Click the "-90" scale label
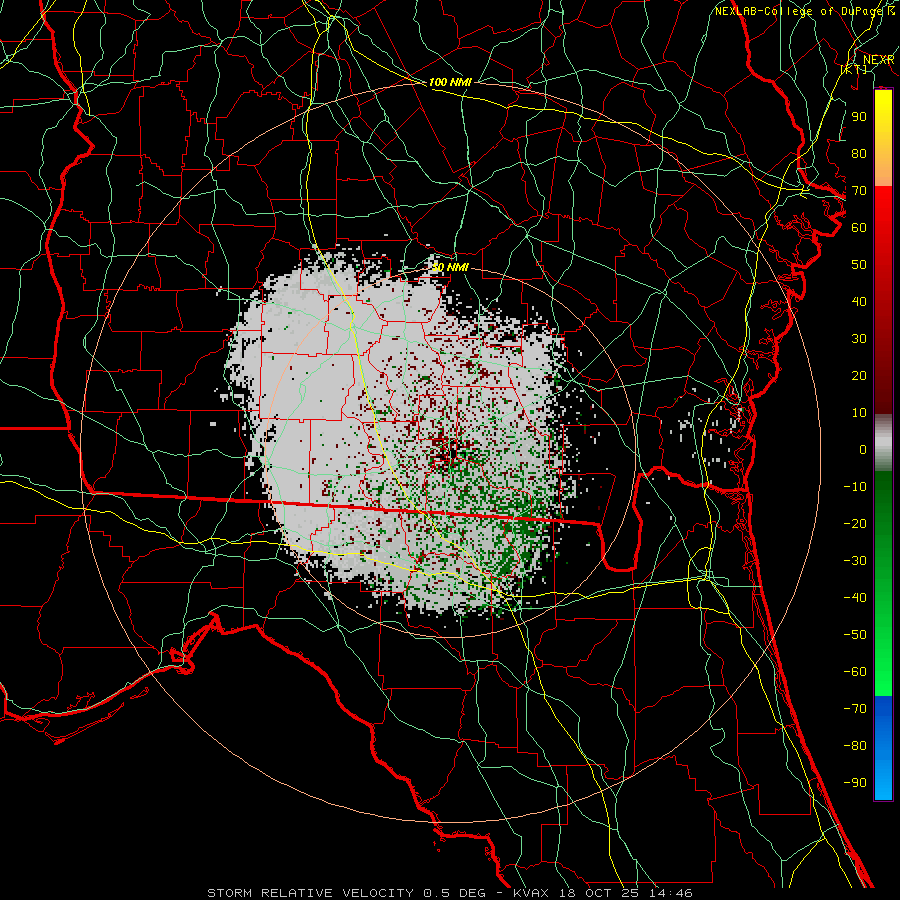900x900 pixels. pyautogui.click(x=855, y=782)
